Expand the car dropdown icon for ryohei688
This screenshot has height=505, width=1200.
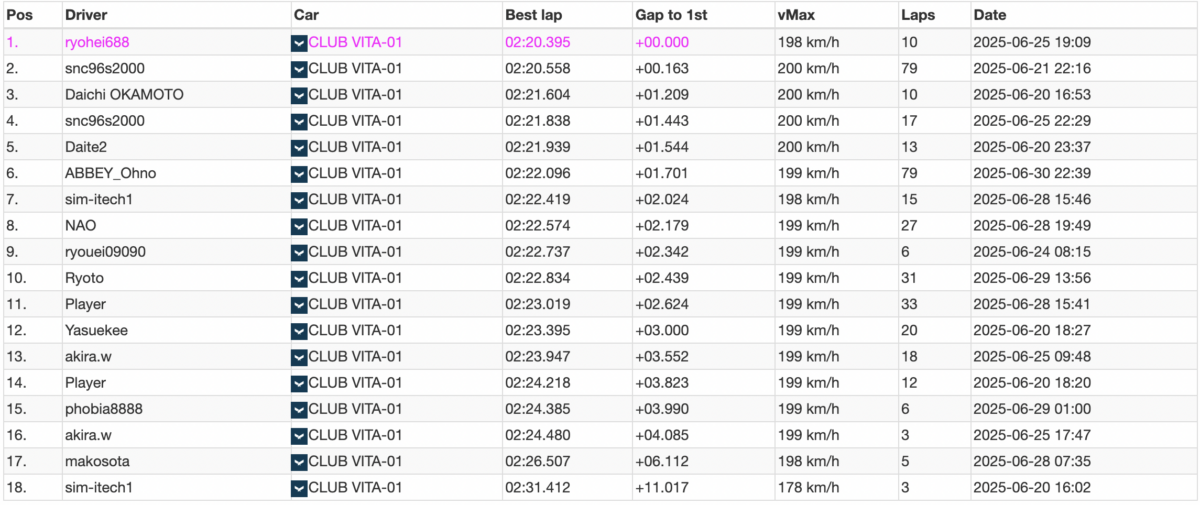pyautogui.click(x=299, y=43)
